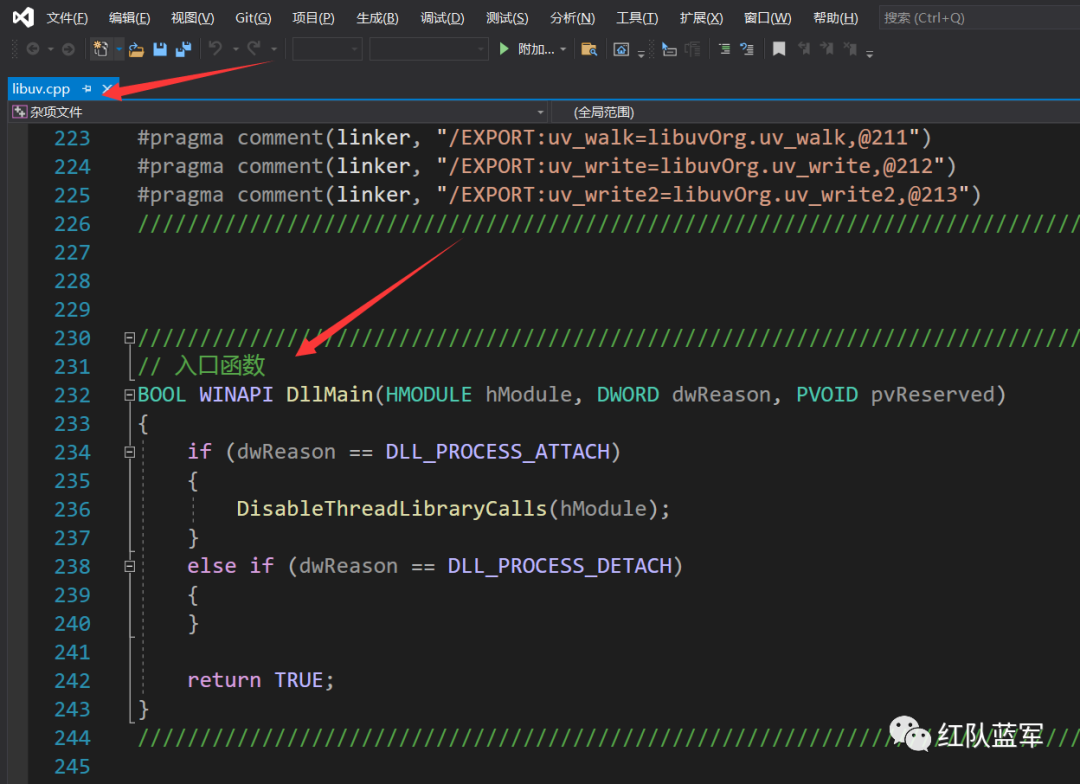
Task: Expand the new item dropdown arrow
Action: (119, 49)
